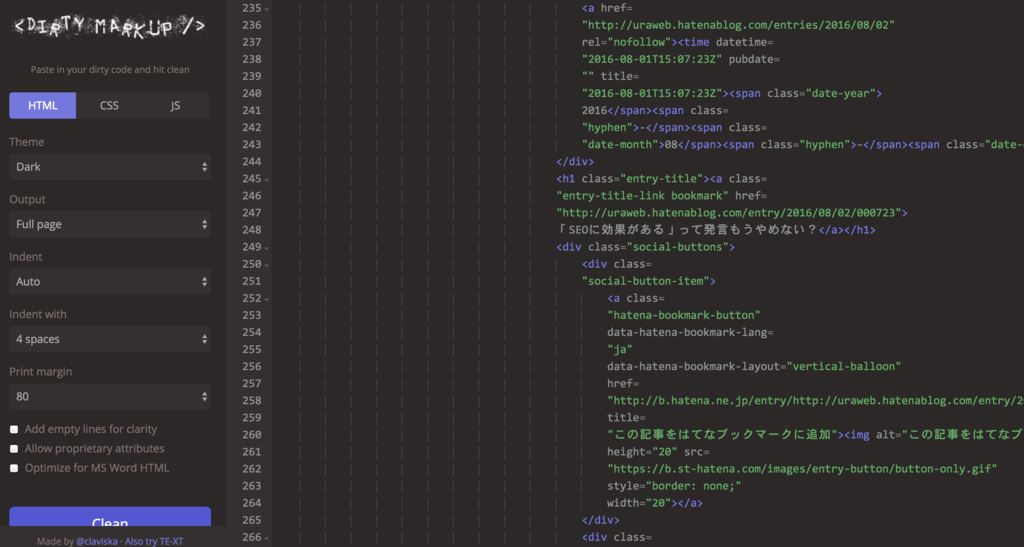Click the "vertical-balloon" attribute value
Screen dimensions: 1024x547
pos(844,366)
